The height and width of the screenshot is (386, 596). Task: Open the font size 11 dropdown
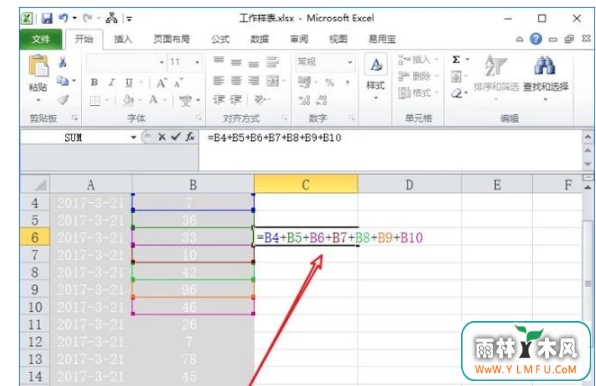[x=197, y=62]
